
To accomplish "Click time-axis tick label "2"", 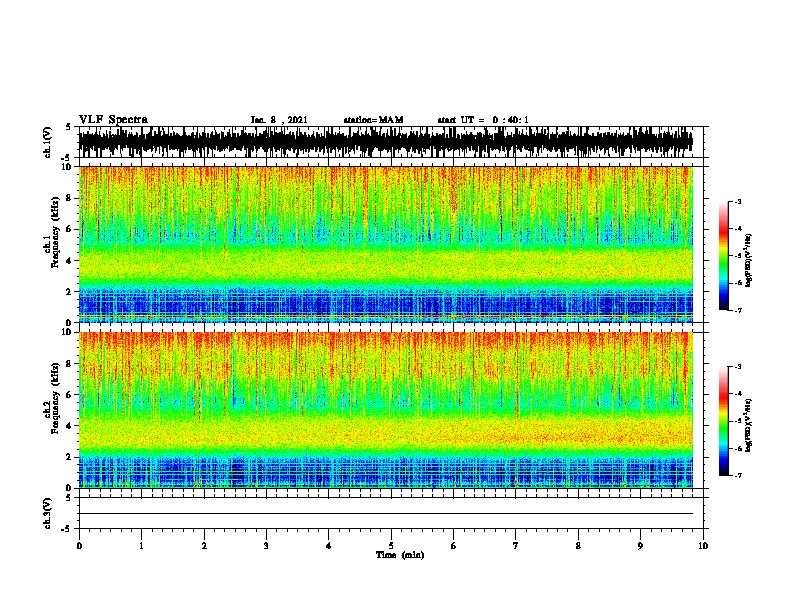I will (204, 546).
